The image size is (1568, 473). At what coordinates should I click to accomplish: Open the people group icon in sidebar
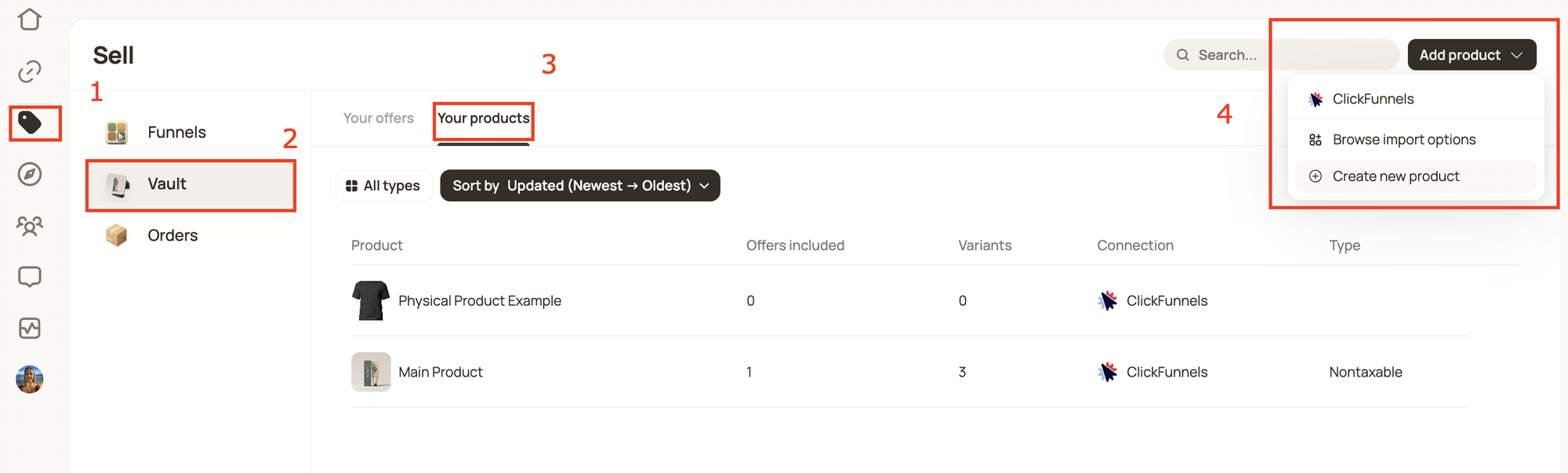[x=30, y=226]
